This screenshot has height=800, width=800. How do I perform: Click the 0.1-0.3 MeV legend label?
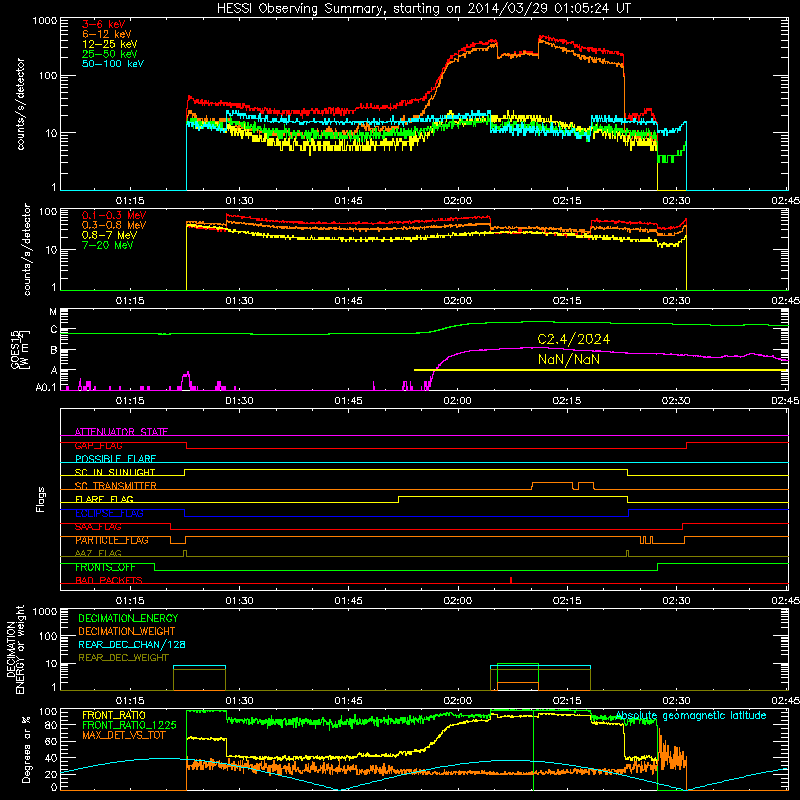pyautogui.click(x=114, y=215)
